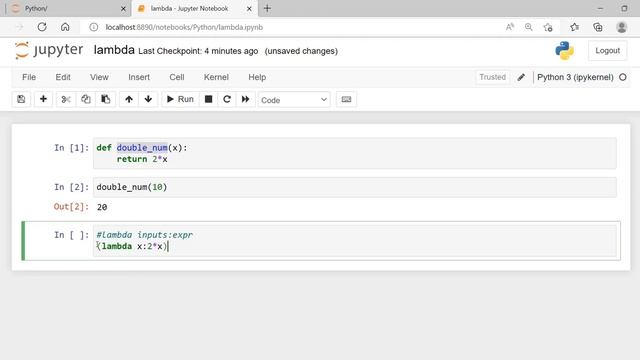This screenshot has width=640, height=360.
Task: Paste cells below
Action: pyautogui.click(x=106, y=99)
